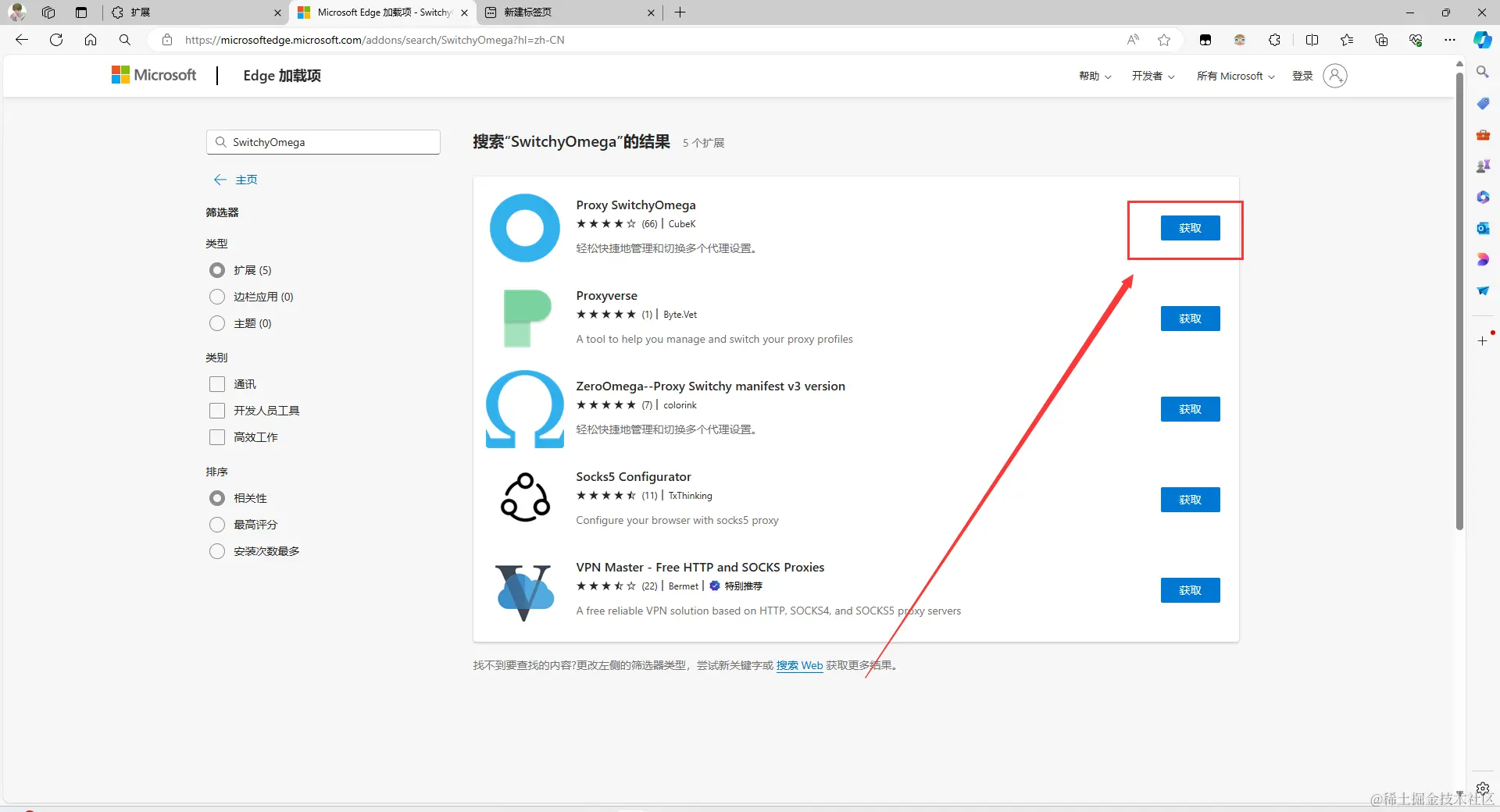This screenshot has width=1500, height=812.
Task: Click the address bar search icon
Action: click(x=125, y=40)
